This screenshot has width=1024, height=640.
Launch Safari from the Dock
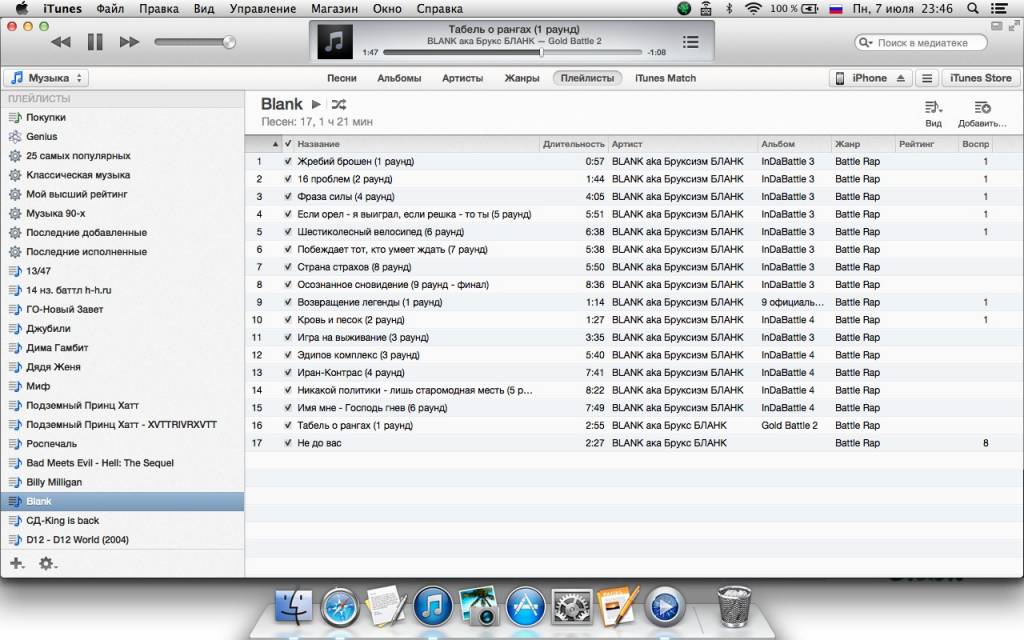pos(340,607)
